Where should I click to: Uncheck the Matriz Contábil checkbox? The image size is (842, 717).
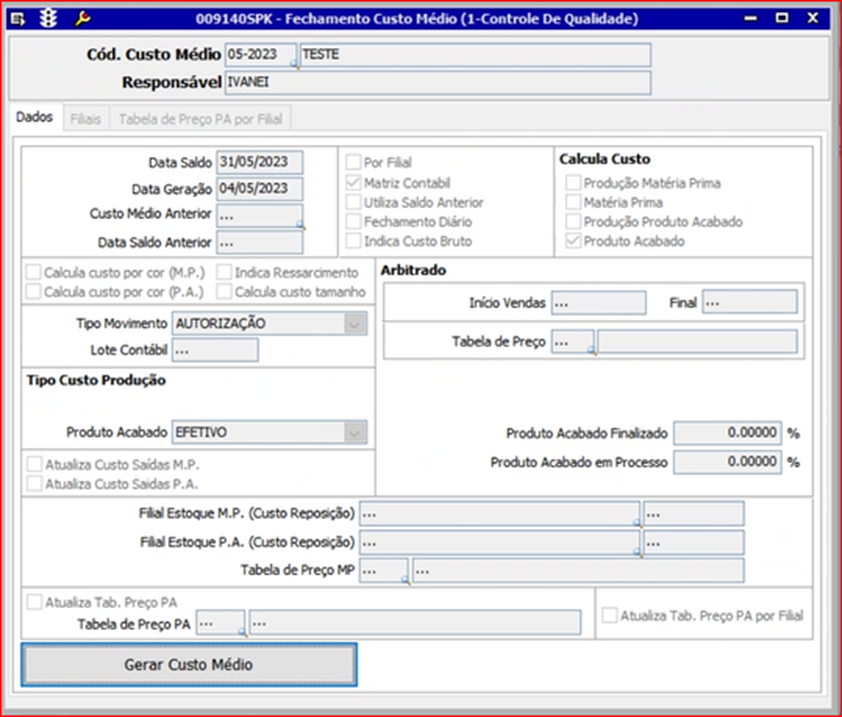tap(353, 183)
